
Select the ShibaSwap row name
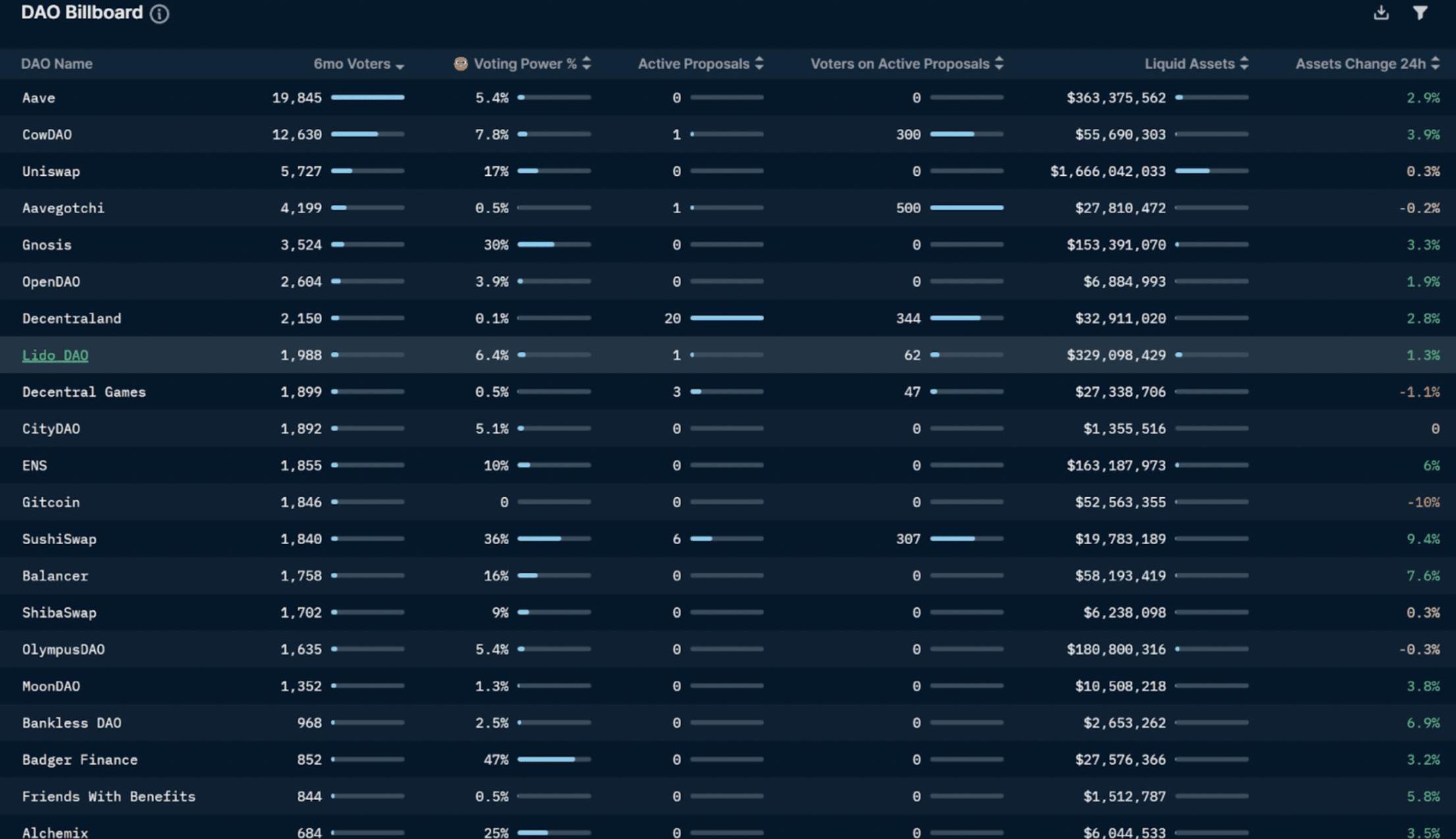coord(59,613)
